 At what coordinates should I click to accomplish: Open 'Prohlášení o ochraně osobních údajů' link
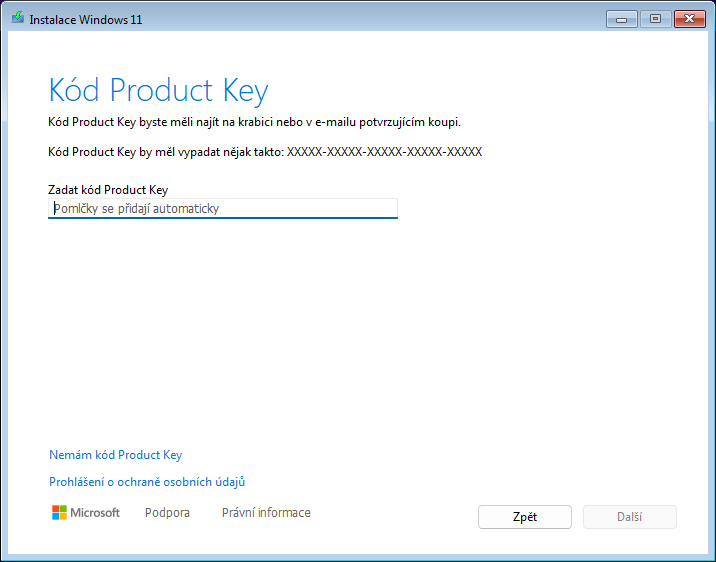147,482
